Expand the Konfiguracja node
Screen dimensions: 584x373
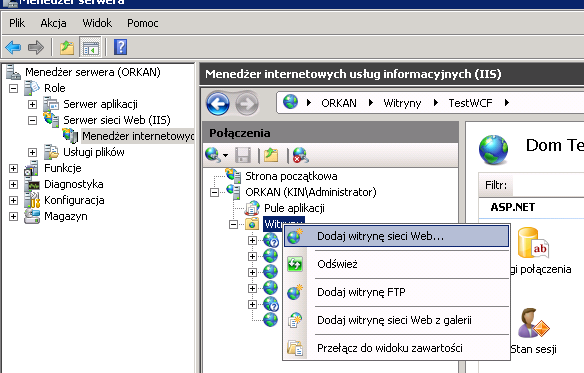click(x=13, y=200)
